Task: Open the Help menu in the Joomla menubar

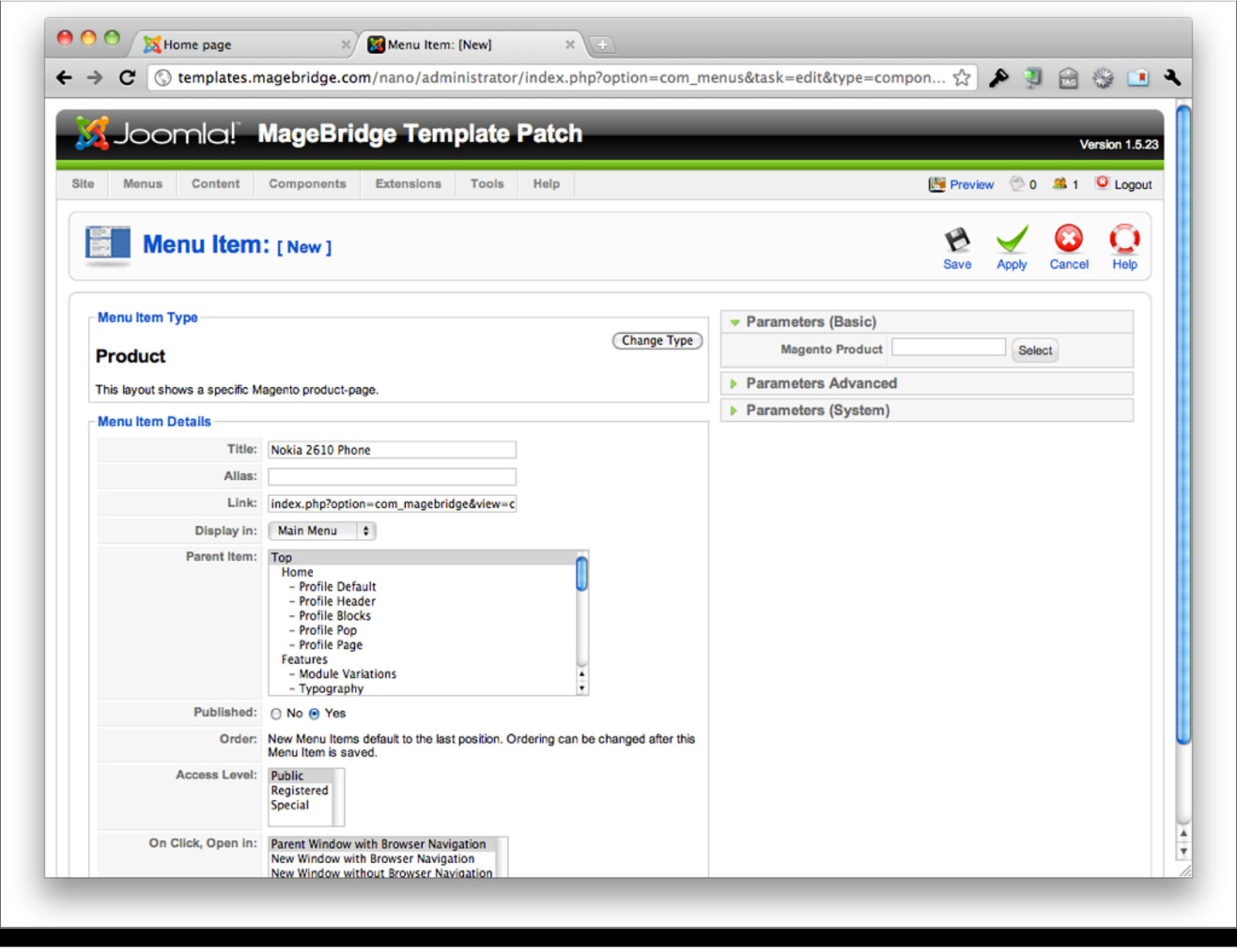Action: coord(546,184)
